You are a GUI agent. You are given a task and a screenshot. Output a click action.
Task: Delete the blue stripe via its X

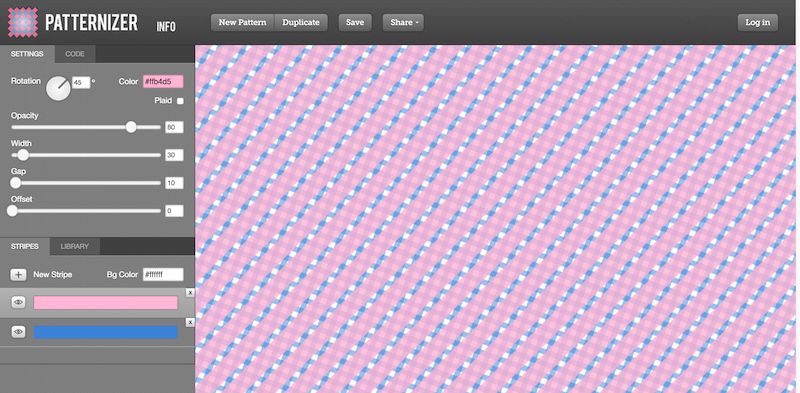(x=190, y=323)
